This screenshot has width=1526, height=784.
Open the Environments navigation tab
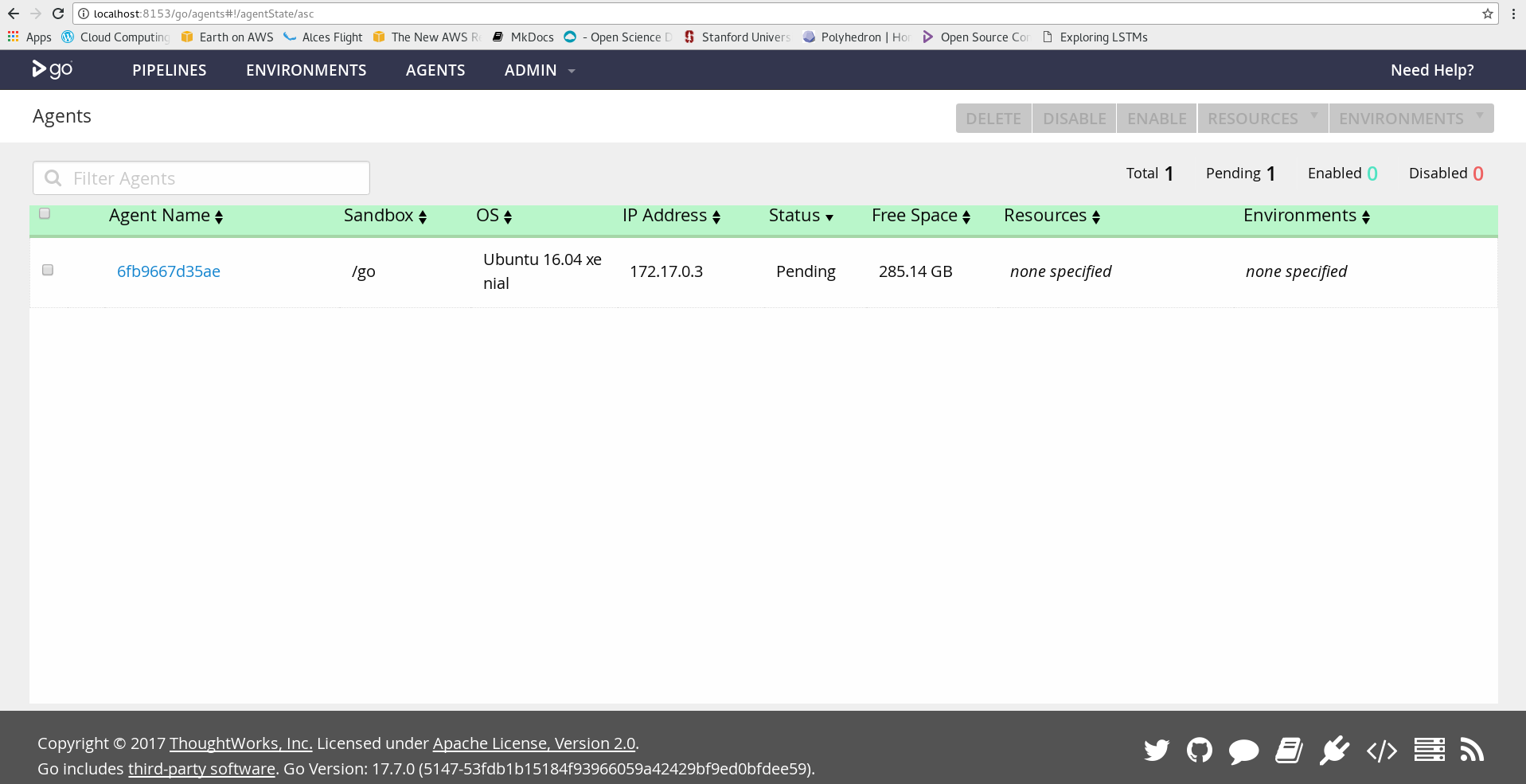(306, 71)
